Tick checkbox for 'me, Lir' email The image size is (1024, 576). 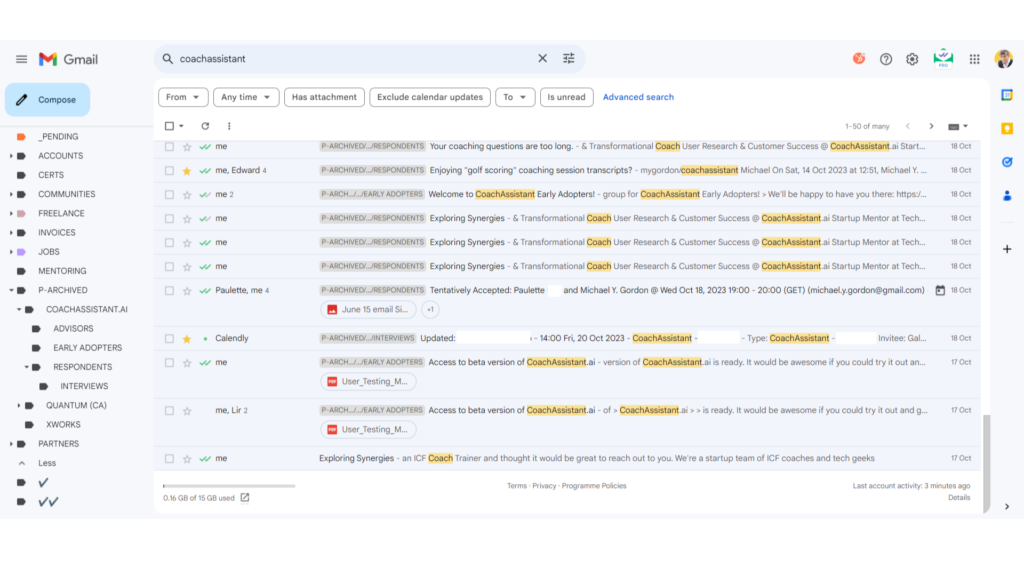(x=169, y=411)
